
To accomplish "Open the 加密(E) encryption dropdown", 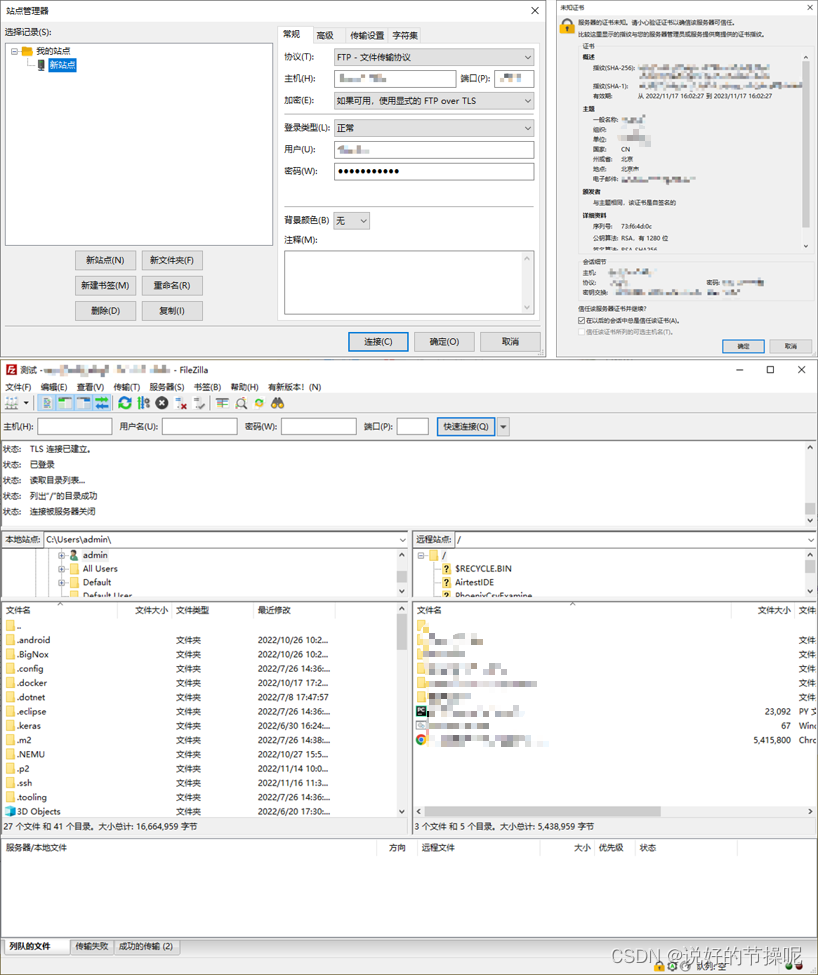I will pyautogui.click(x=434, y=101).
